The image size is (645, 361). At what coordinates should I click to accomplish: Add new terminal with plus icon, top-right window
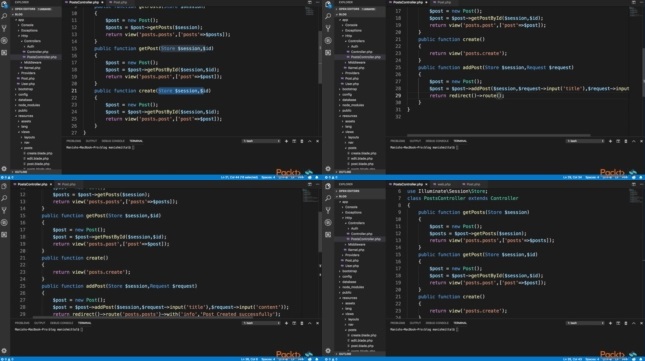point(610,141)
